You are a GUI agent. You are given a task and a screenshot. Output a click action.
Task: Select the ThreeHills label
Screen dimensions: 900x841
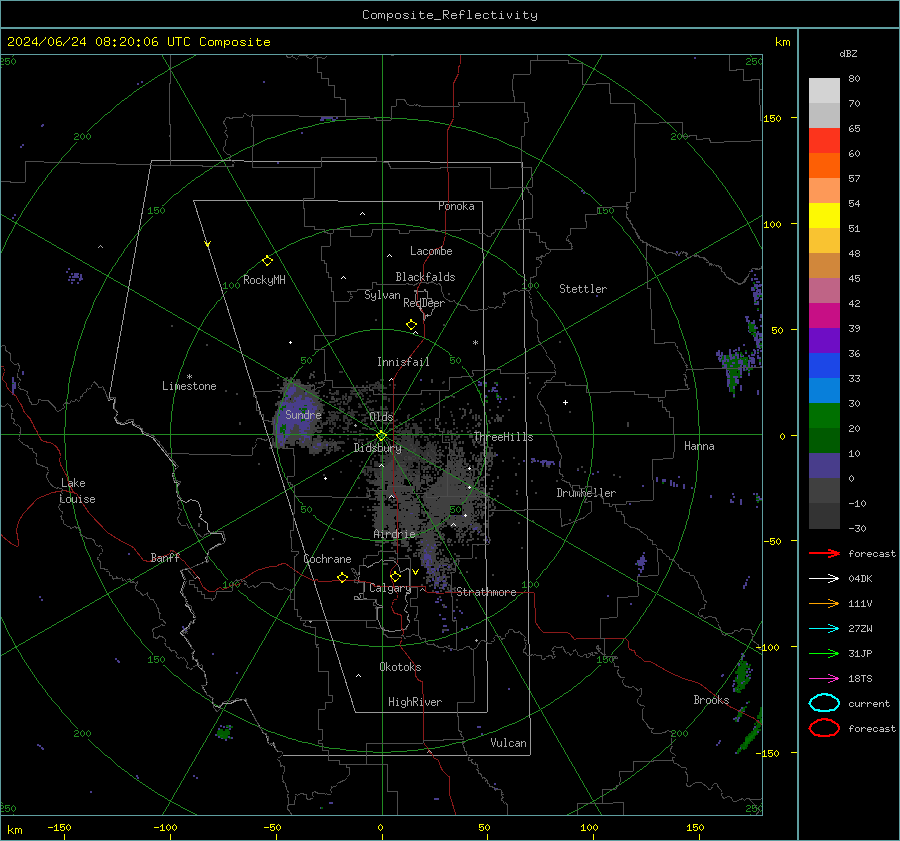click(503, 437)
